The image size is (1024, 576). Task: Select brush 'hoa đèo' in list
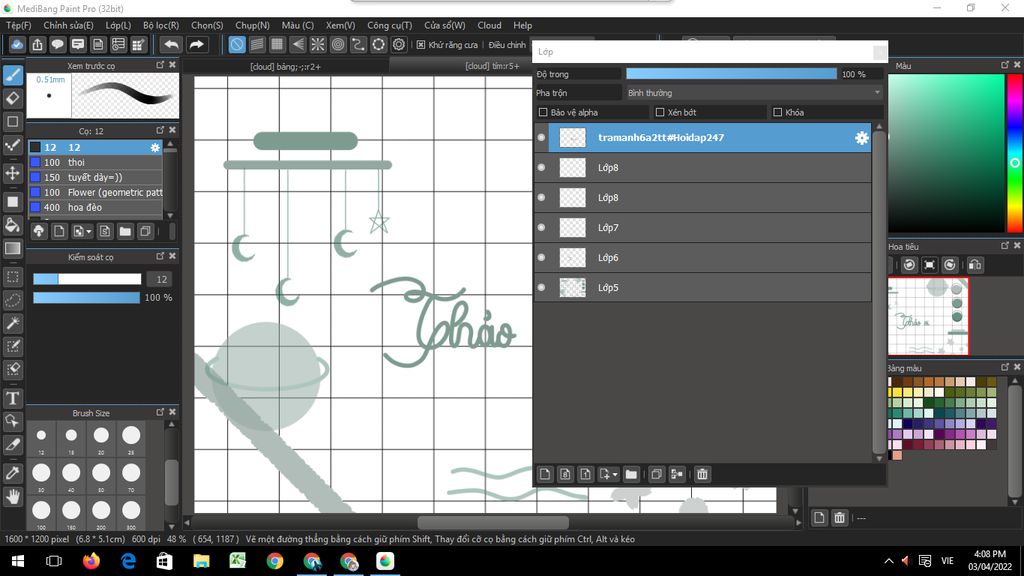[96, 208]
